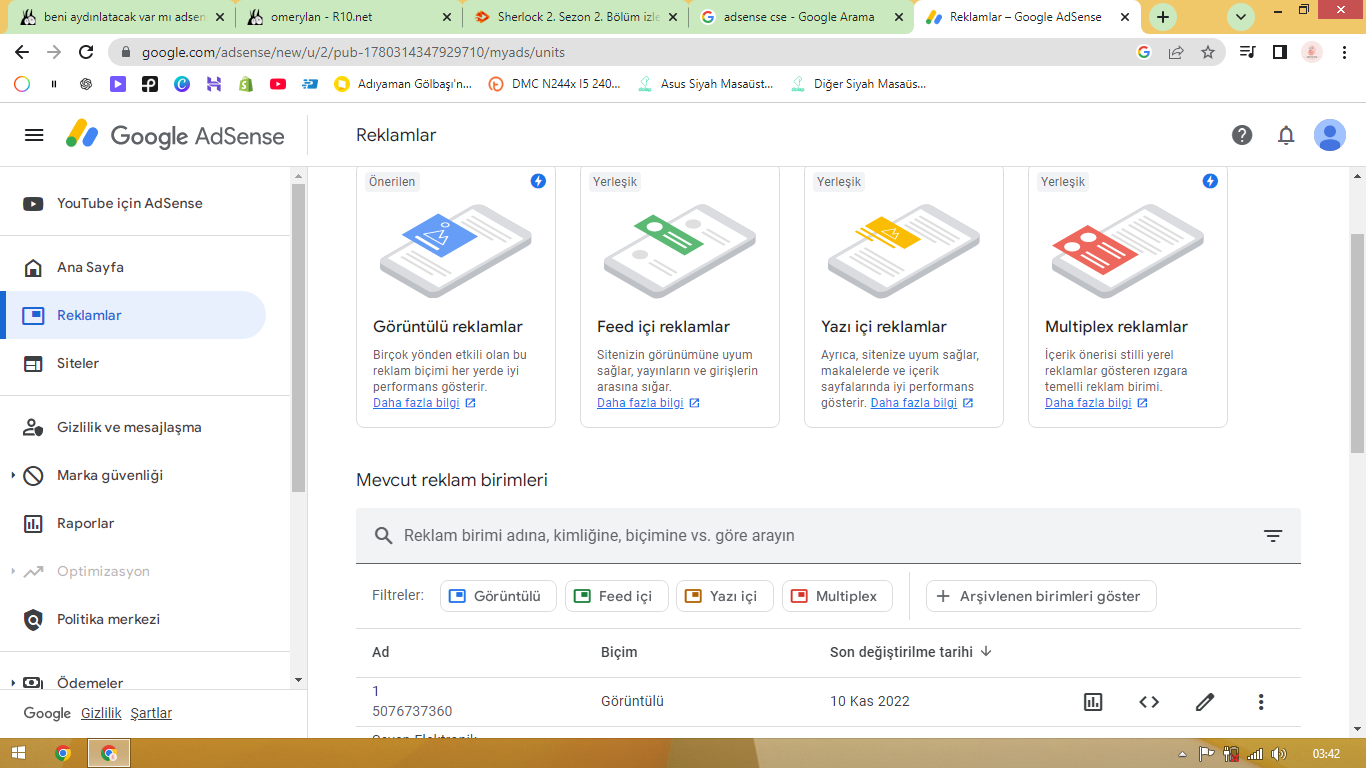1366x768 pixels.
Task: Click the Help question mark icon
Action: pyautogui.click(x=1242, y=135)
